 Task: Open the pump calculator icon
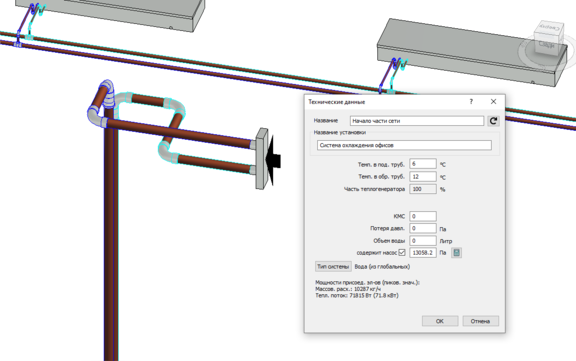456,253
